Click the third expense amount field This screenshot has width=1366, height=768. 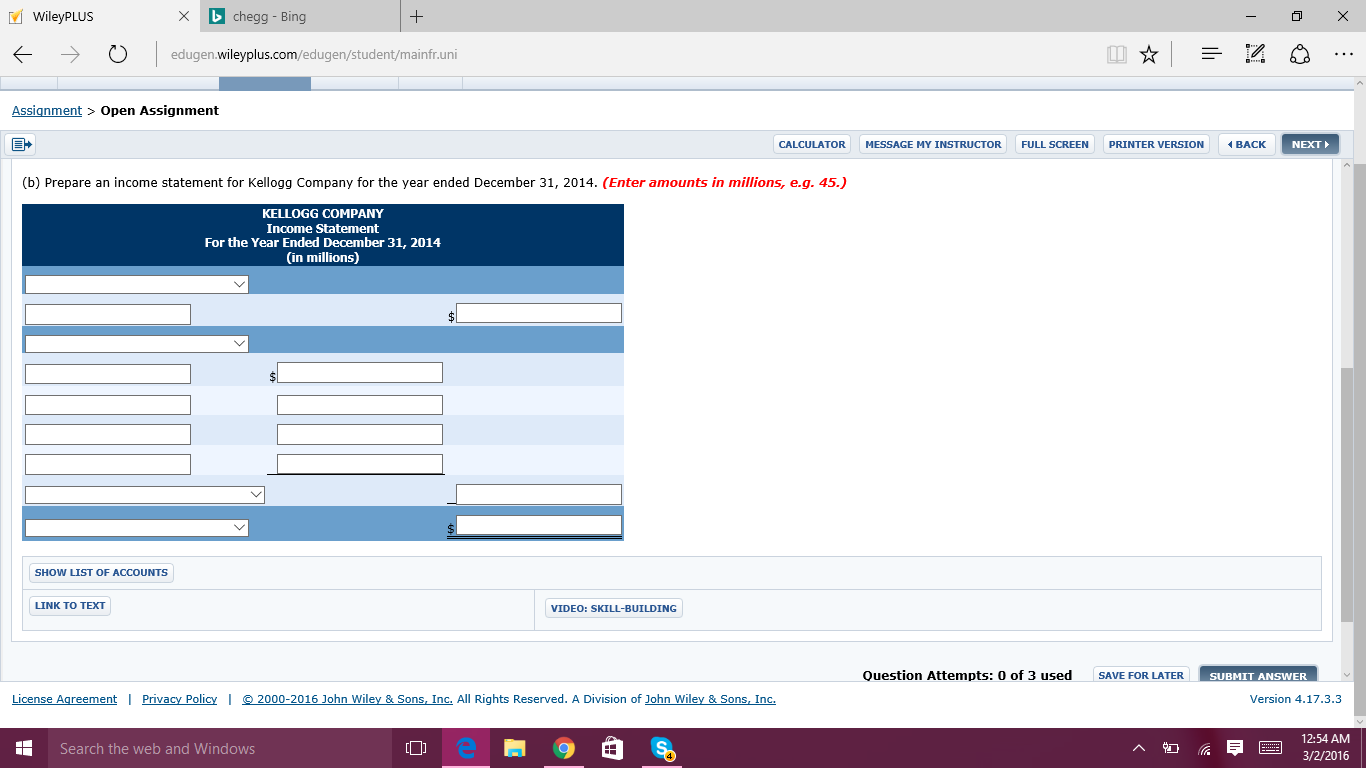pyautogui.click(x=360, y=435)
